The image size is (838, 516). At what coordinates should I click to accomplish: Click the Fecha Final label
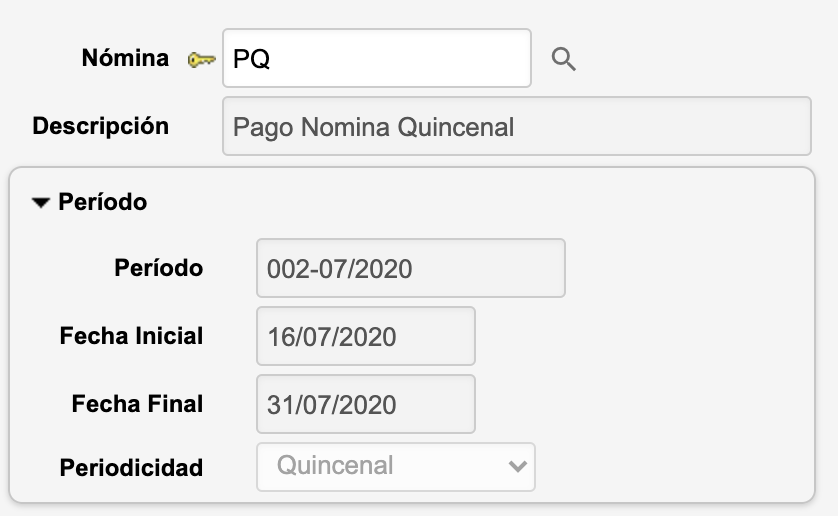[137, 404]
